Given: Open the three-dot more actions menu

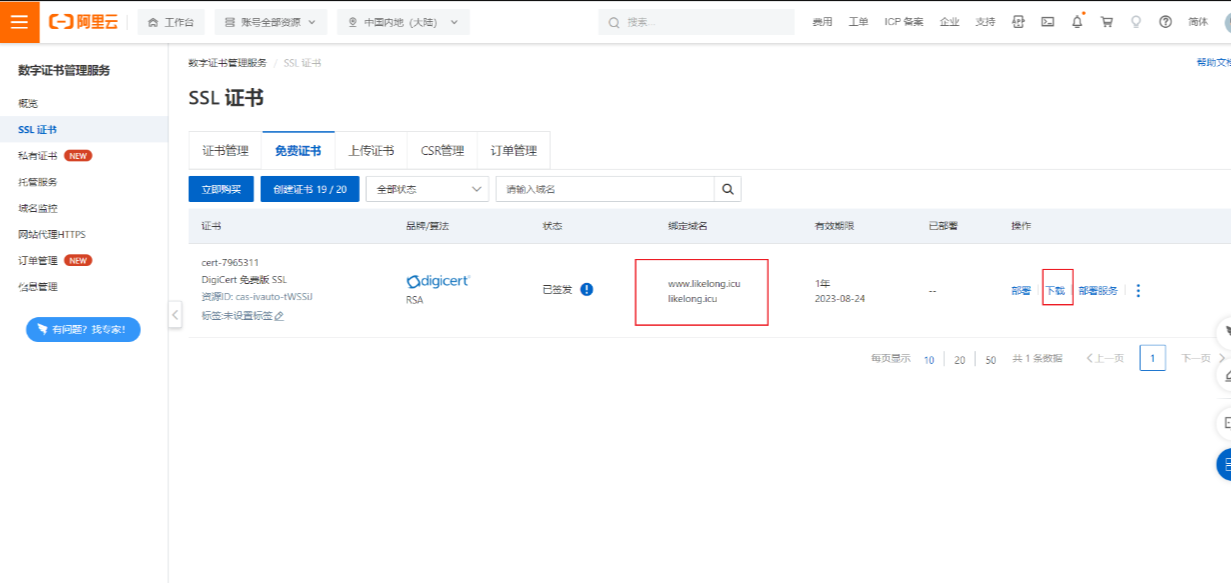Looking at the screenshot, I should [x=1138, y=290].
